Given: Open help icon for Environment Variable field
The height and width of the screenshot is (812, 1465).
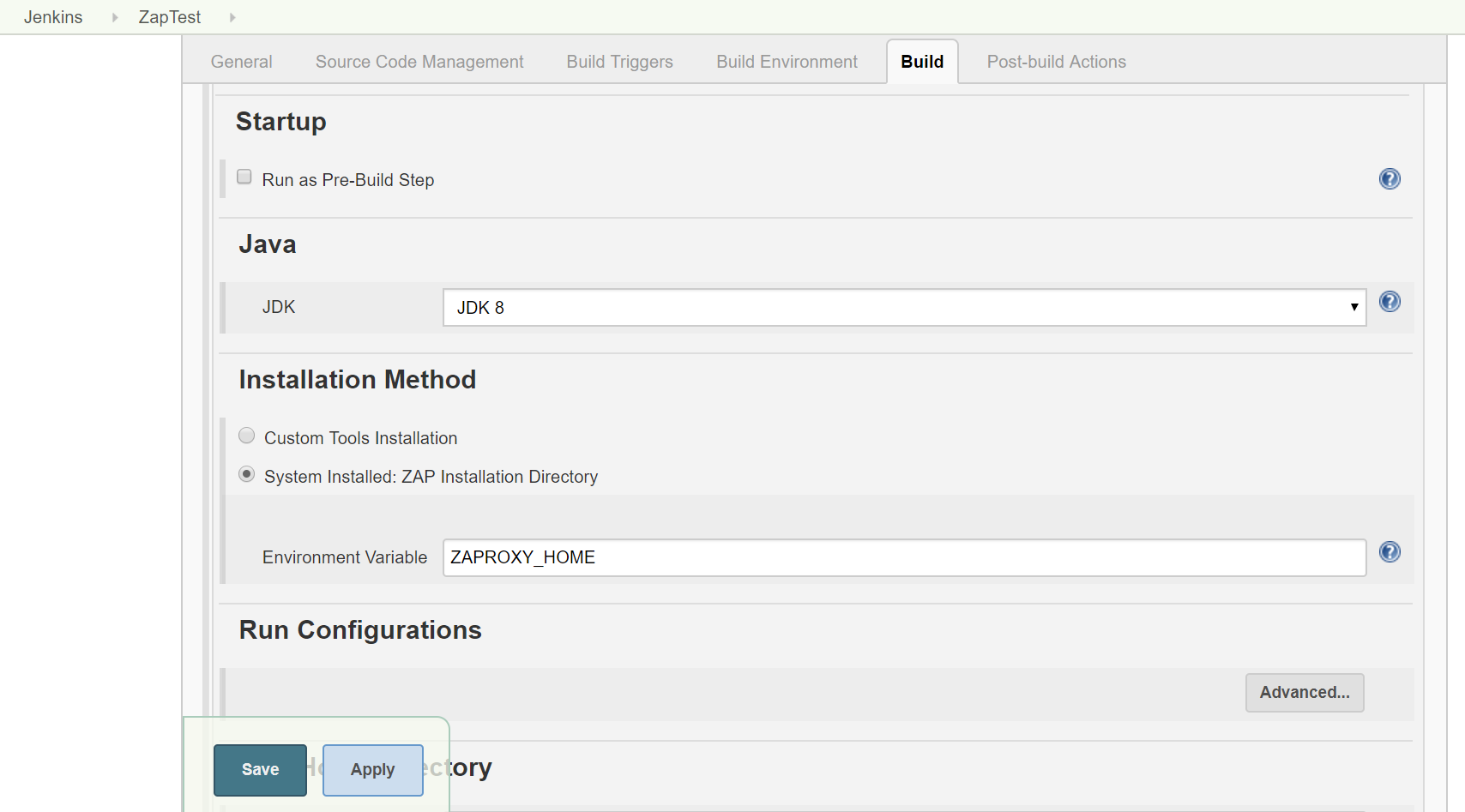Looking at the screenshot, I should (1390, 551).
